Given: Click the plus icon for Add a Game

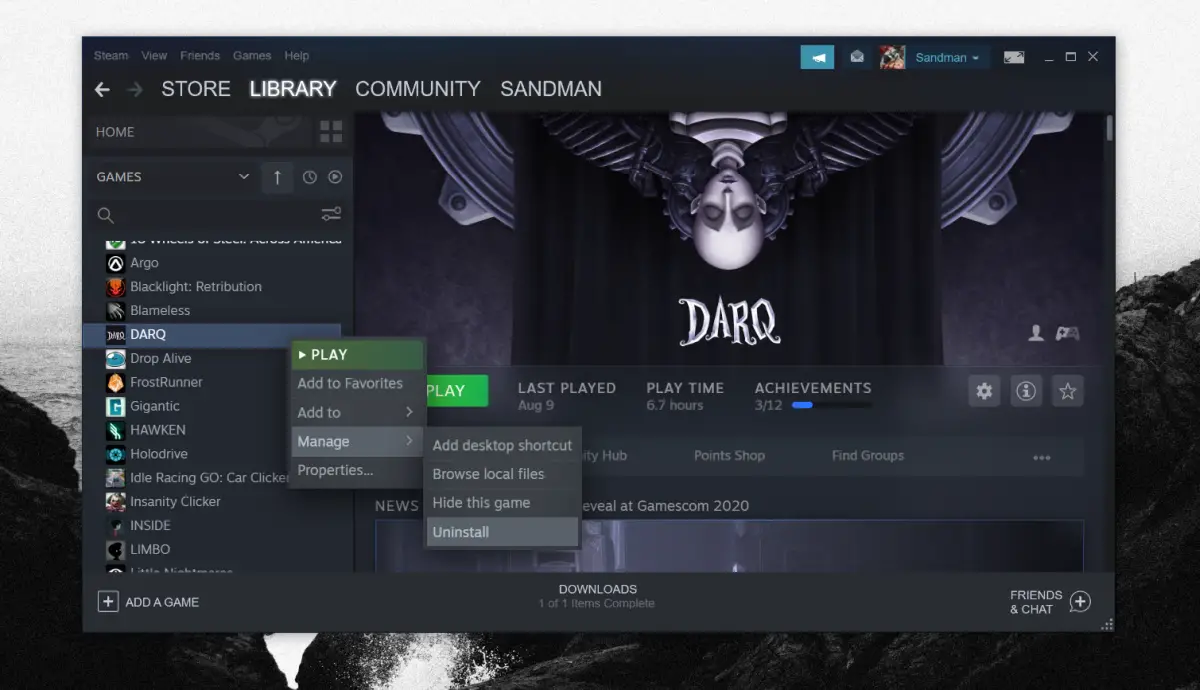Looking at the screenshot, I should pyautogui.click(x=107, y=602).
